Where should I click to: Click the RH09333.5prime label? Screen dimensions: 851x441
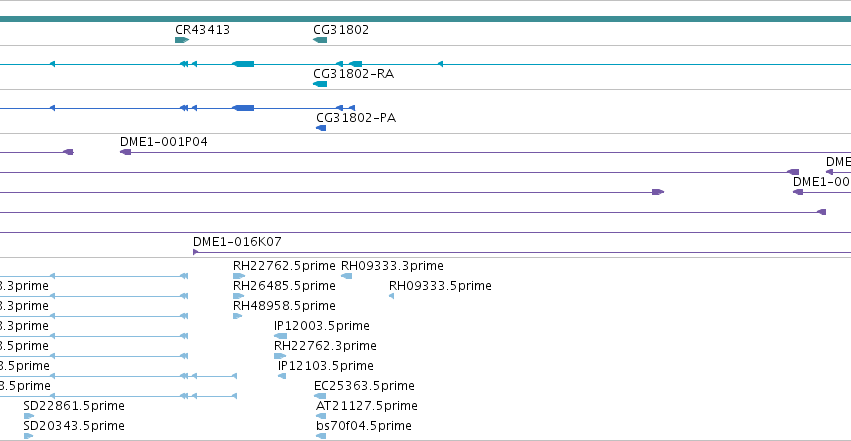pos(440,286)
